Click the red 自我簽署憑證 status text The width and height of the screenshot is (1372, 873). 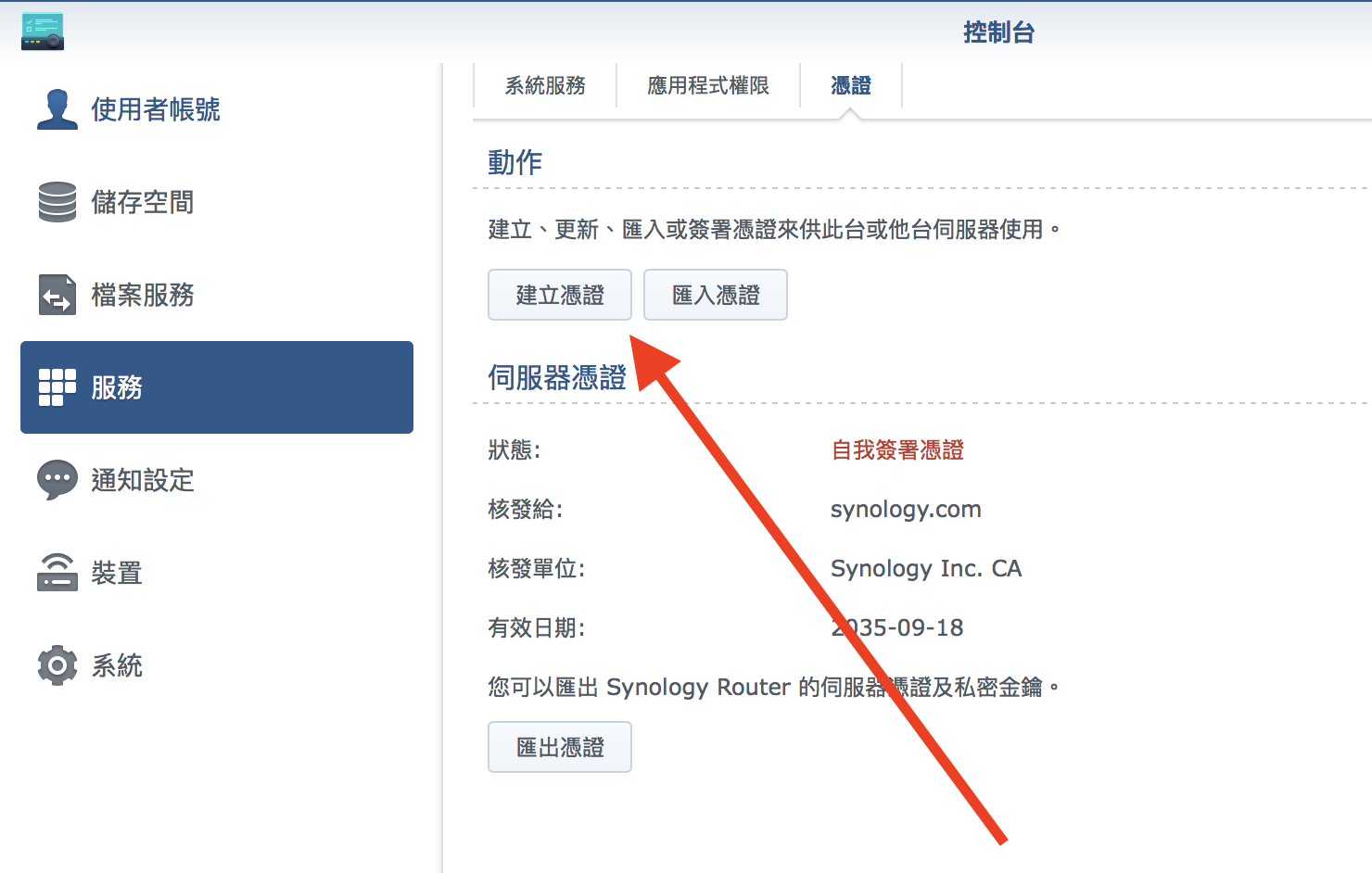[x=897, y=450]
